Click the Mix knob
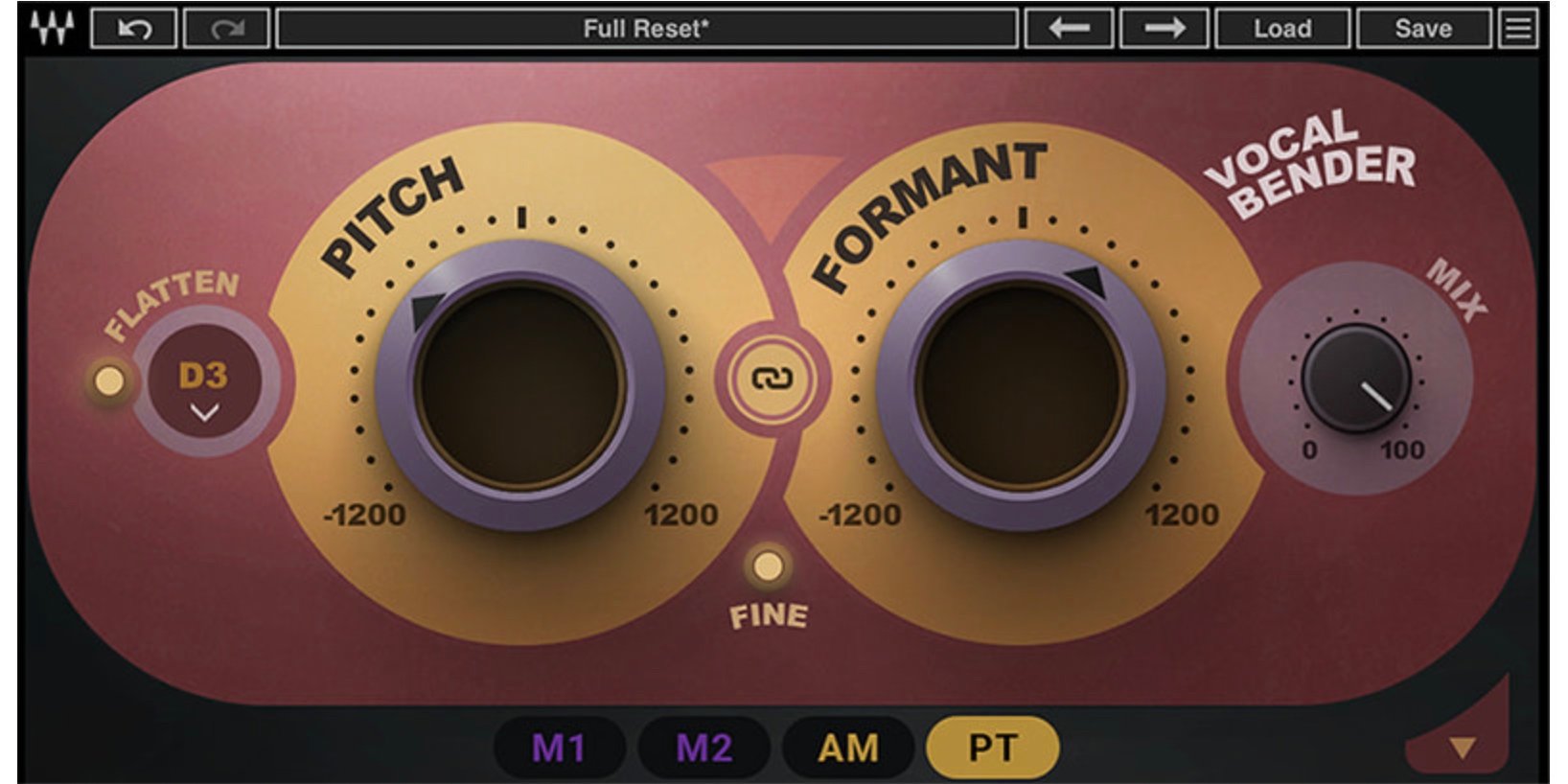The width and height of the screenshot is (1568, 784). 1355,379
